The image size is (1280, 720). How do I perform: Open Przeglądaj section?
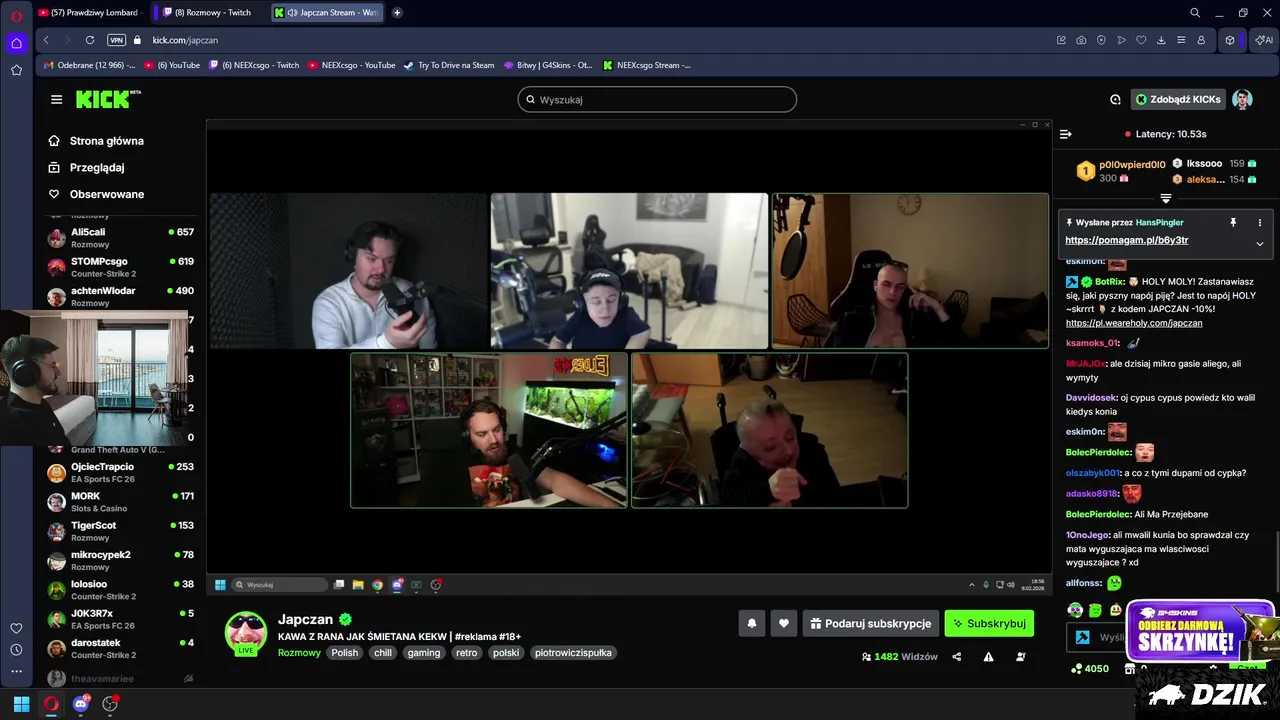coord(87,168)
